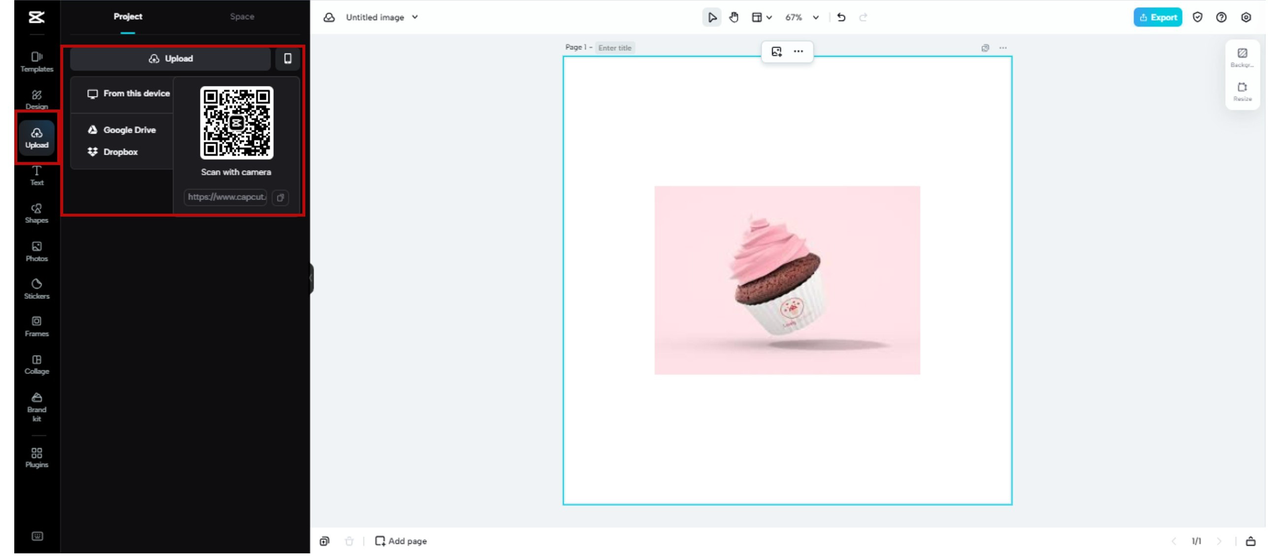Open the Design sidebar panel

(37, 99)
